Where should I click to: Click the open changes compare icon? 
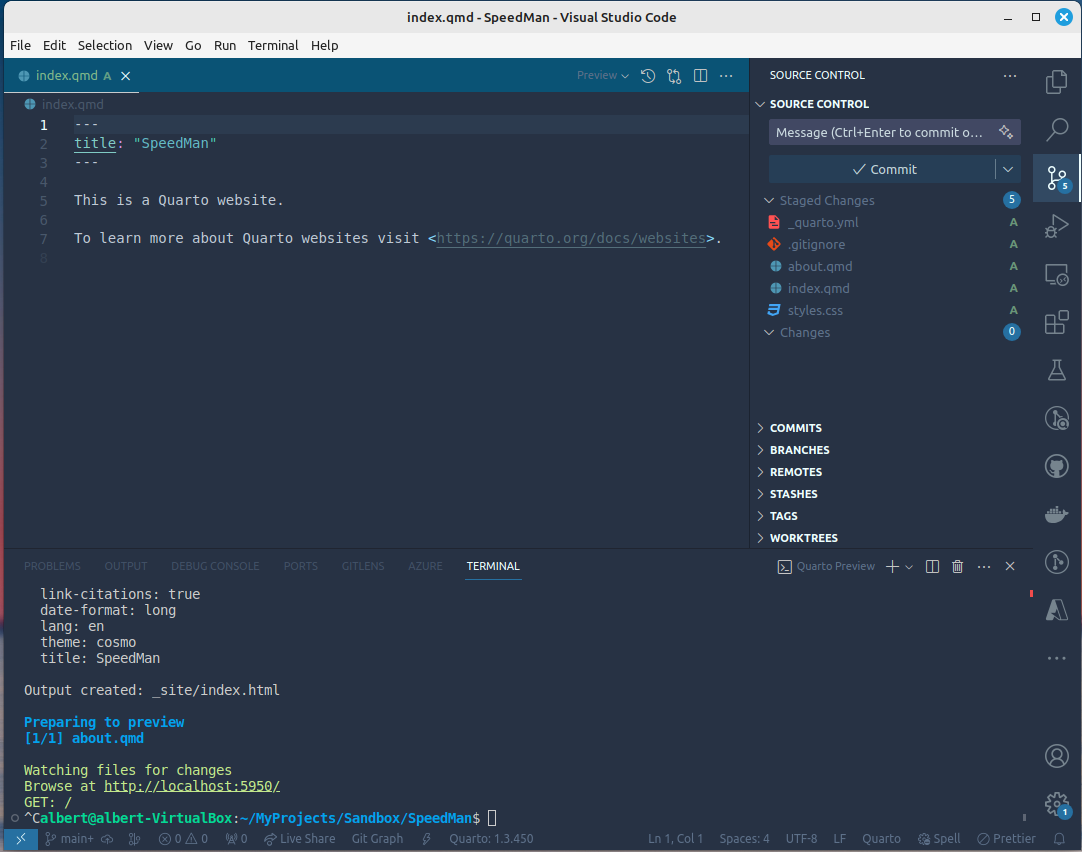674,76
